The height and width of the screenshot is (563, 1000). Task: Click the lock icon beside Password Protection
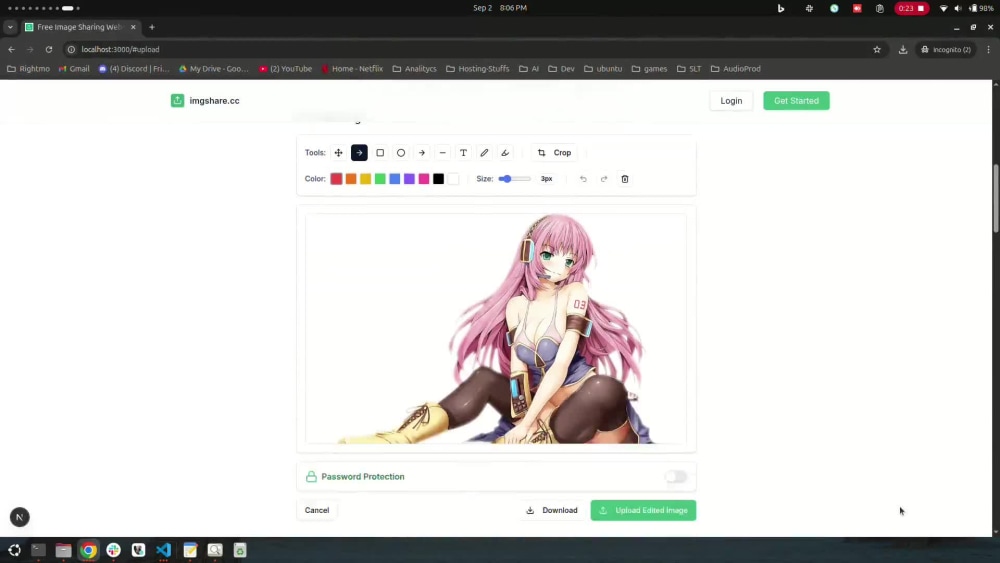pos(311,477)
